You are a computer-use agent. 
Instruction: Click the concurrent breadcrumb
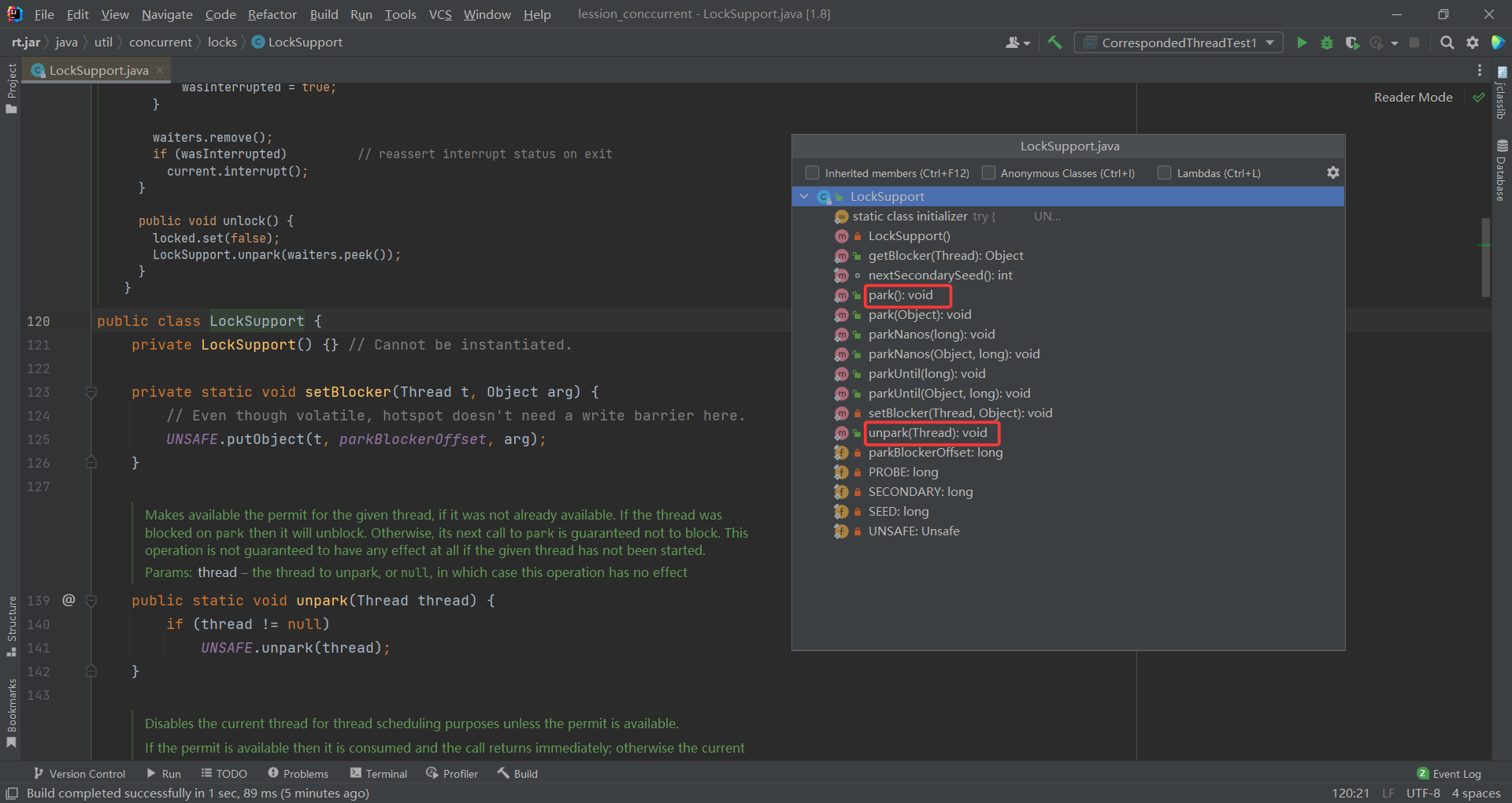[x=161, y=42]
